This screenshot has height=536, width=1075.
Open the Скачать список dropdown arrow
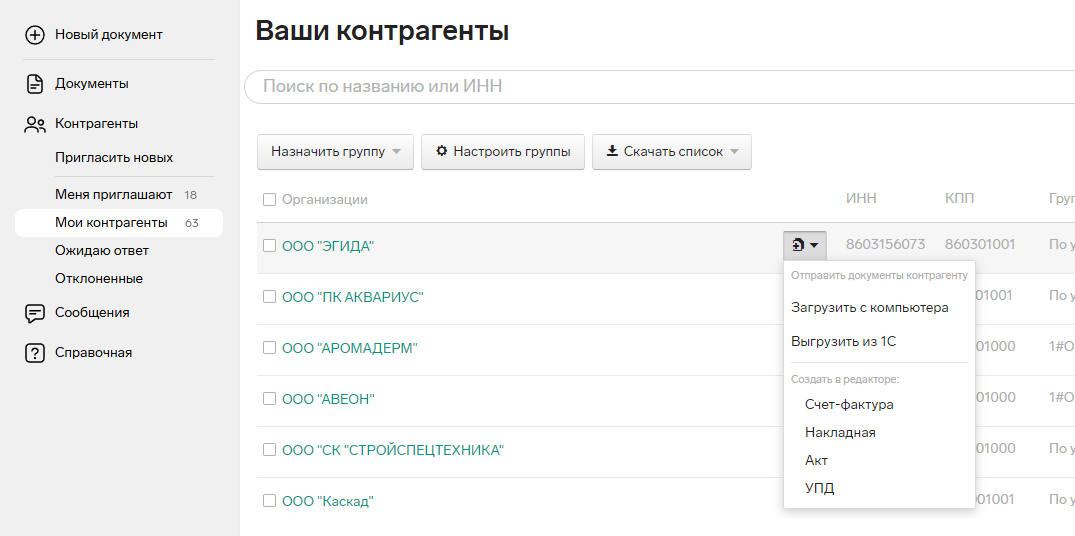(735, 152)
